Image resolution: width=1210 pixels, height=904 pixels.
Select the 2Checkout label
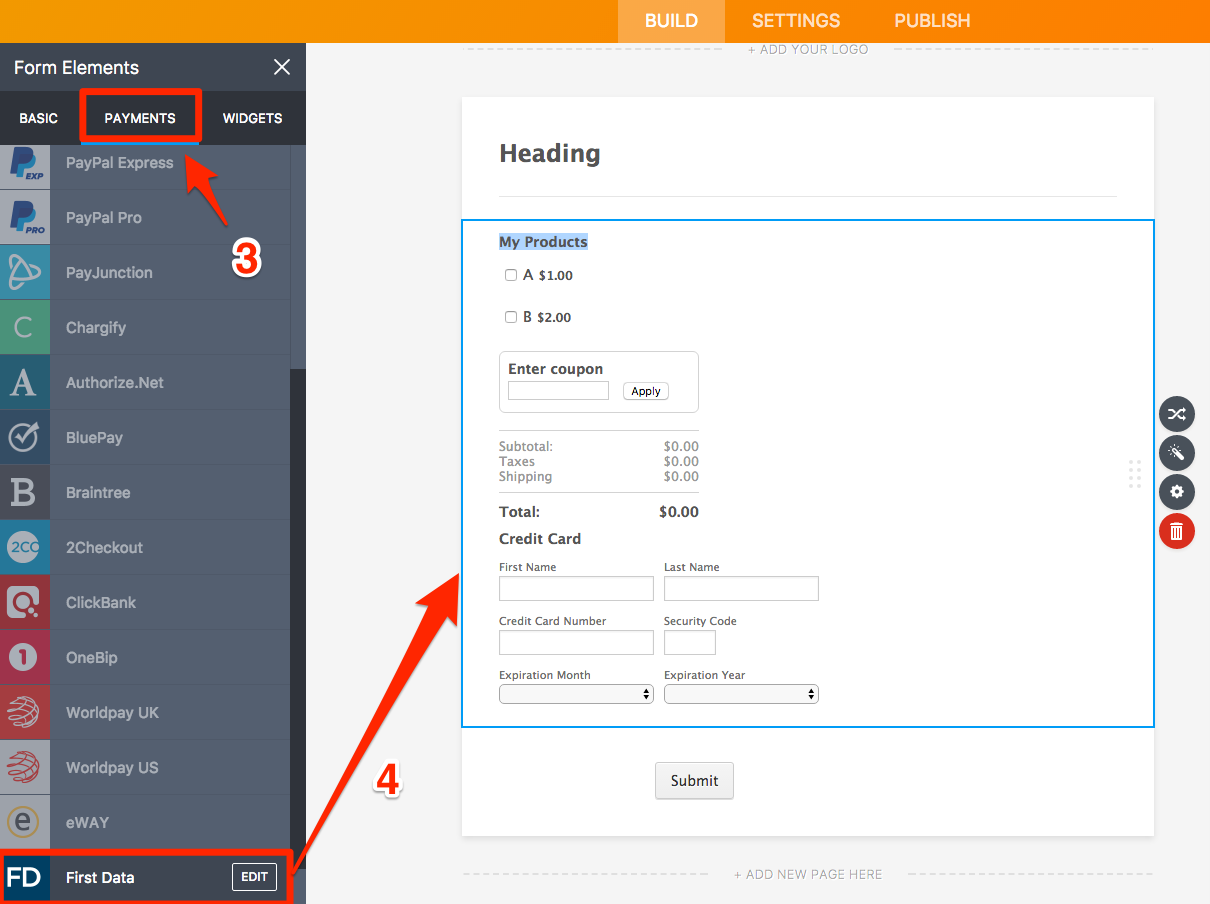(x=104, y=547)
